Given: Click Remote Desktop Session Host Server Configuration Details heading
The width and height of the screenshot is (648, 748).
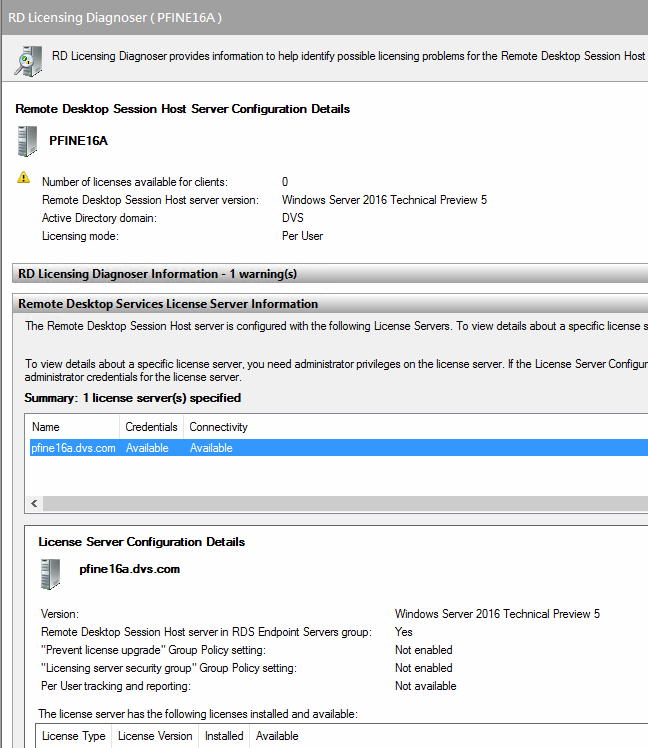Looking at the screenshot, I should [182, 109].
